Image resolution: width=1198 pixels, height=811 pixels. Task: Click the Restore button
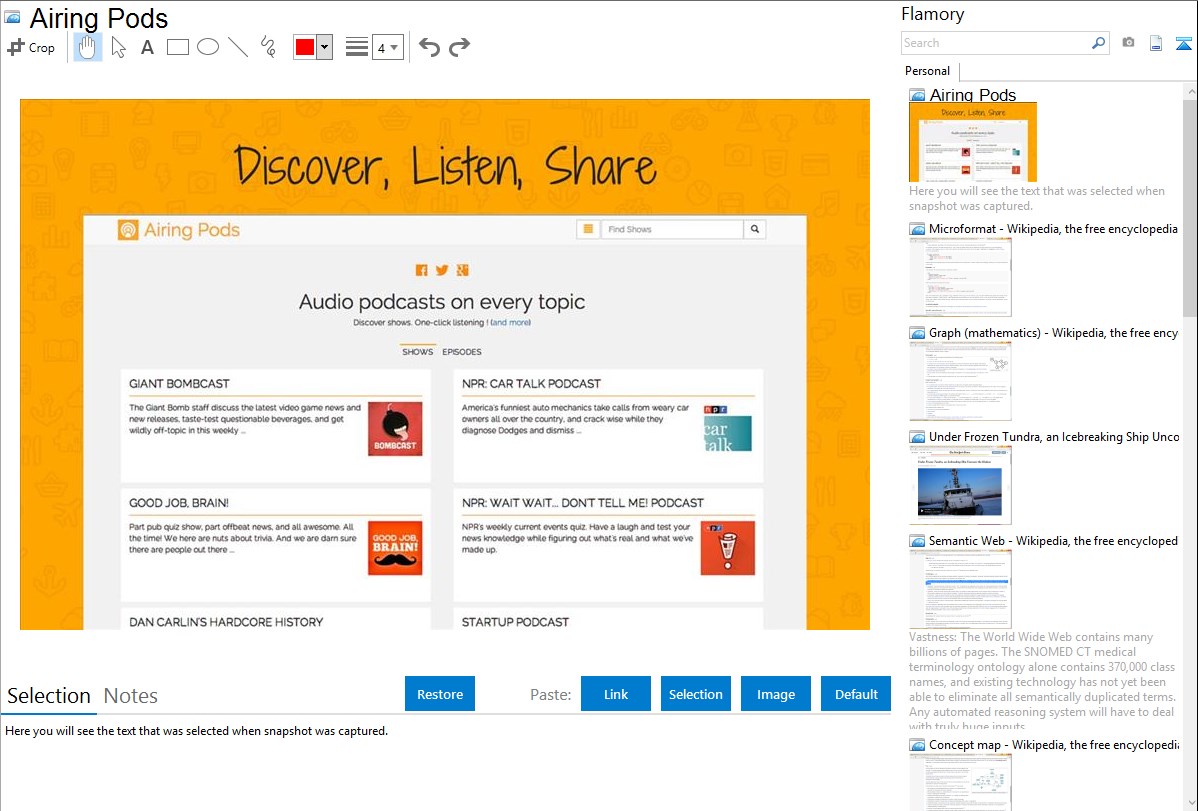(440, 694)
